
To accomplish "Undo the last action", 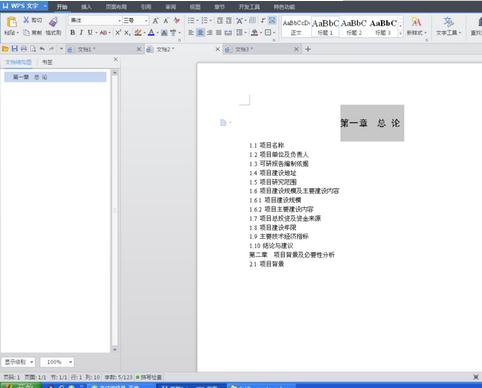I will (x=42, y=49).
